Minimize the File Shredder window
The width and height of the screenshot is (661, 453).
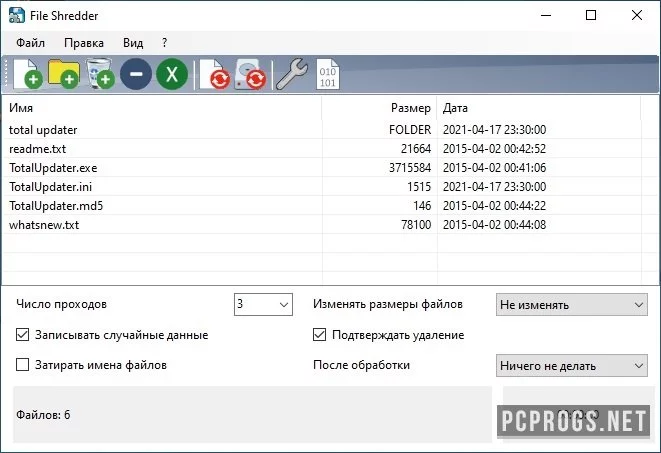[546, 15]
